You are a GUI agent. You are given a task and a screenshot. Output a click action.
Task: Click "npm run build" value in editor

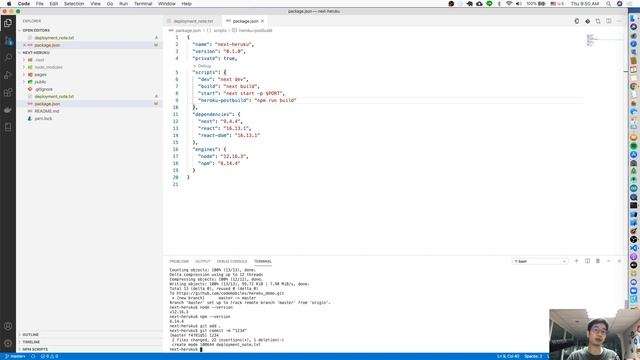(x=275, y=100)
